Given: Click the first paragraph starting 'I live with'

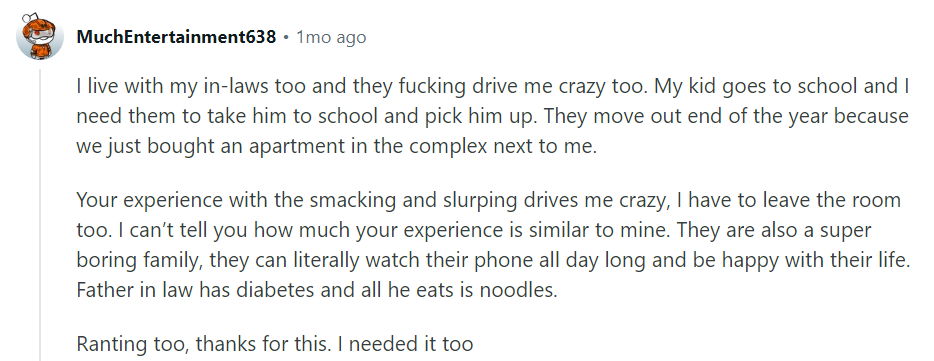Looking at the screenshot, I should pos(493,116).
